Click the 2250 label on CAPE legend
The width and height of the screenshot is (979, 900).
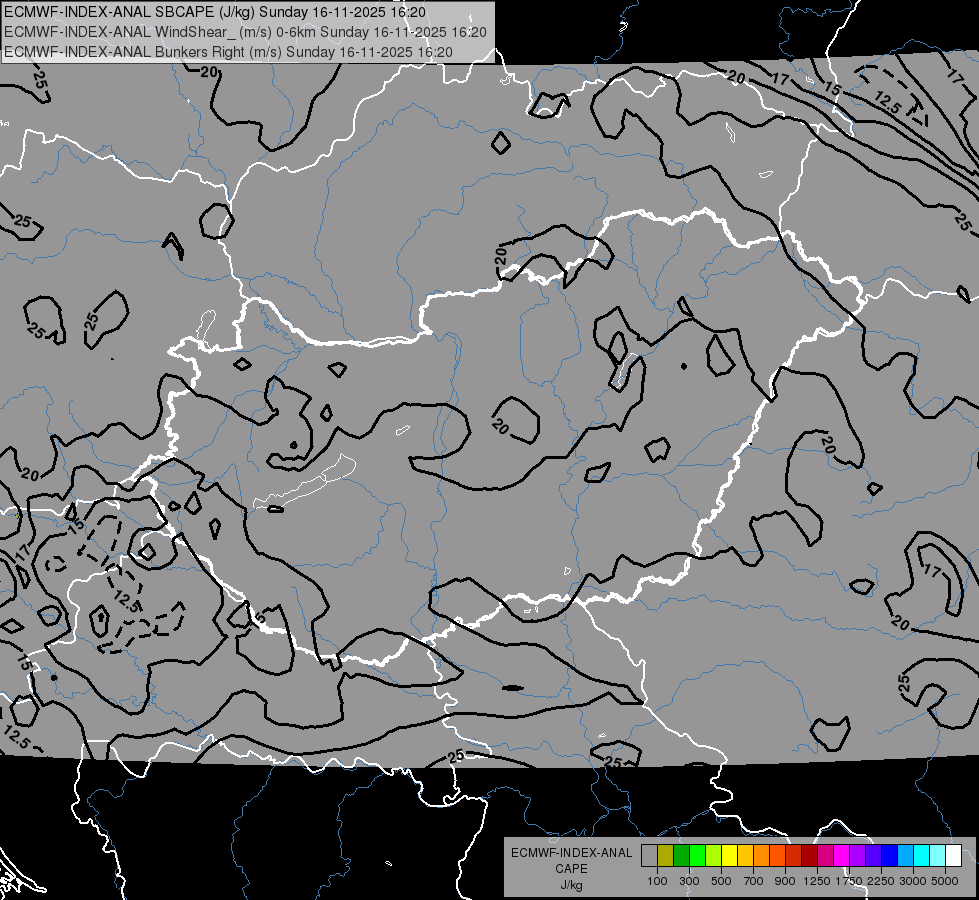(881, 881)
